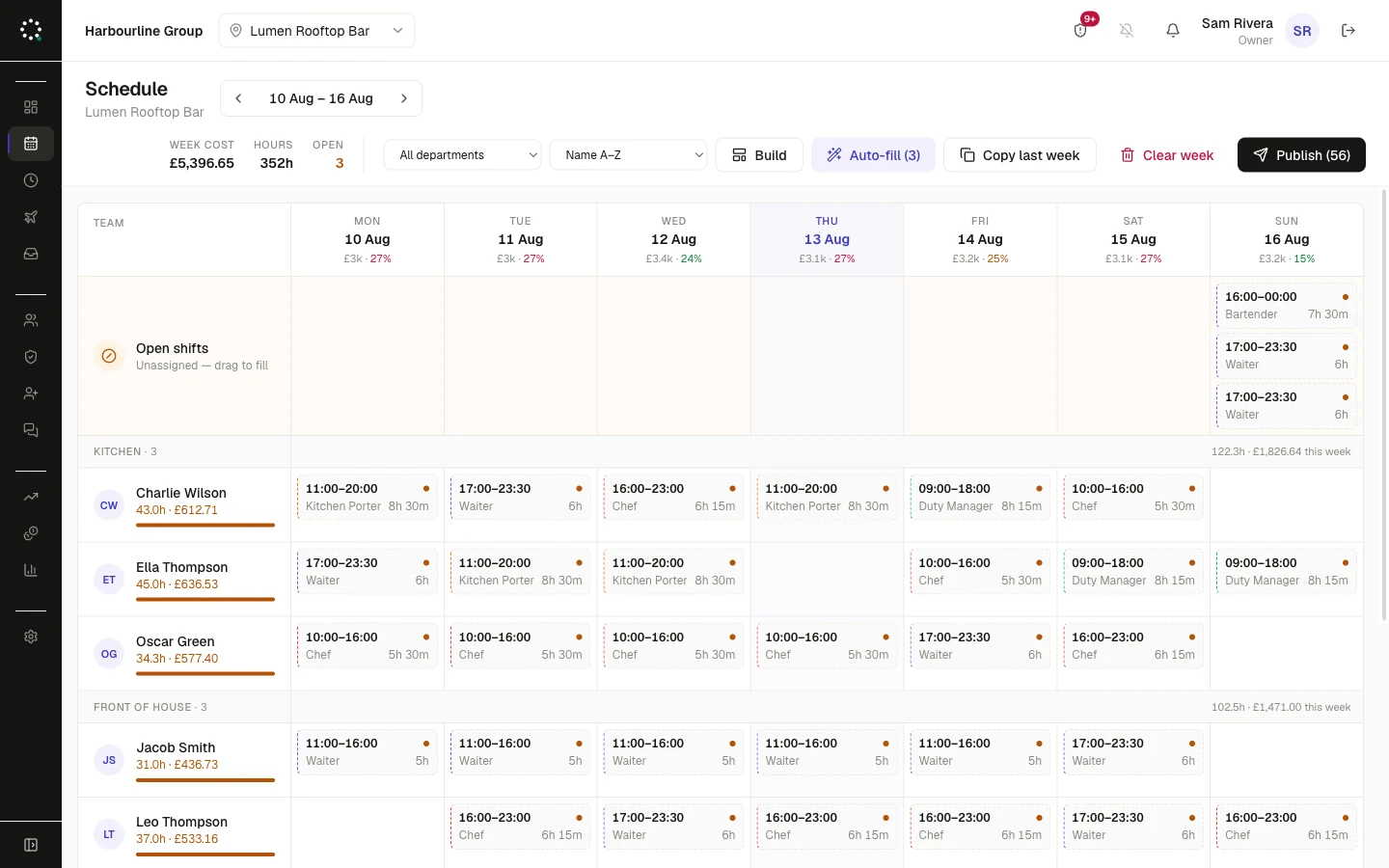Open the dashboard grid icon in the sidebar
Image resolution: width=1389 pixels, height=868 pixels.
[x=31, y=107]
